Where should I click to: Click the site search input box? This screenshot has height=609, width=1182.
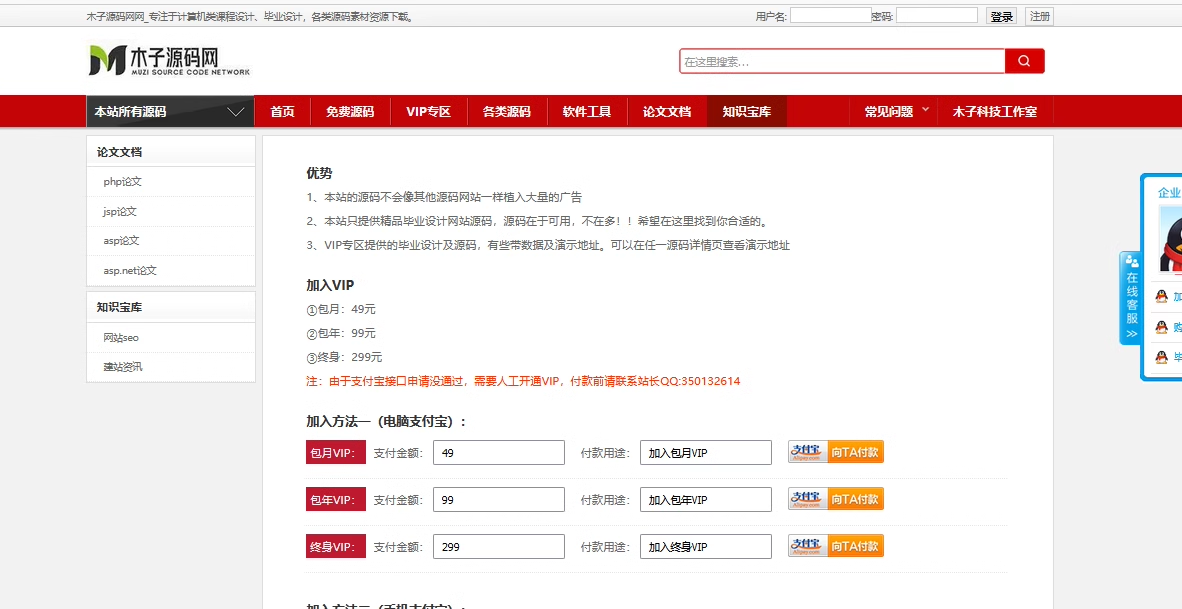click(841, 62)
